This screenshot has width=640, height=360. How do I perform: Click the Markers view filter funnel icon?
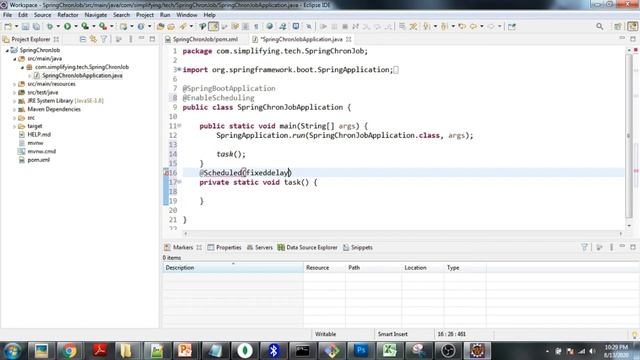click(584, 247)
